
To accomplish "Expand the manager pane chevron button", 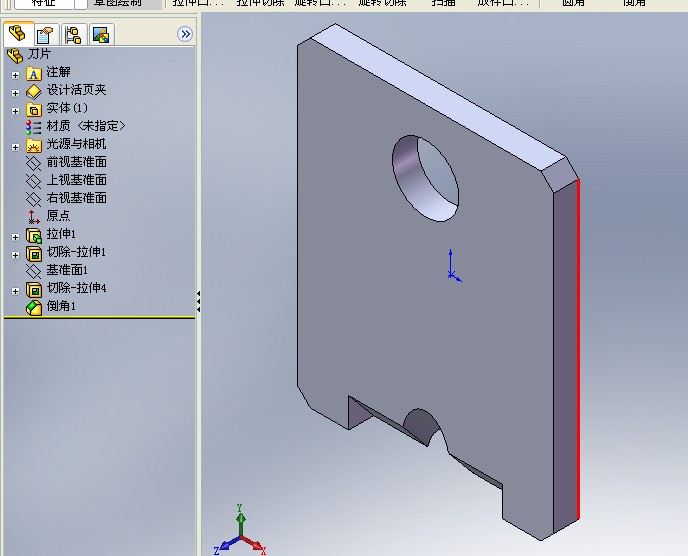I will click(x=185, y=34).
